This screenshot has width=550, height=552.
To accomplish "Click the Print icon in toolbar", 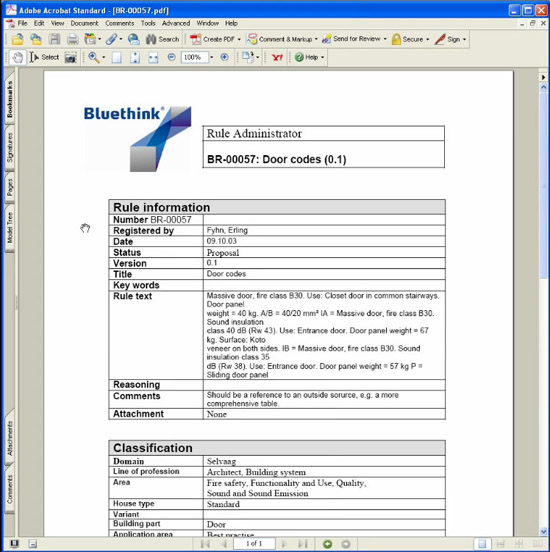I will tap(73, 39).
